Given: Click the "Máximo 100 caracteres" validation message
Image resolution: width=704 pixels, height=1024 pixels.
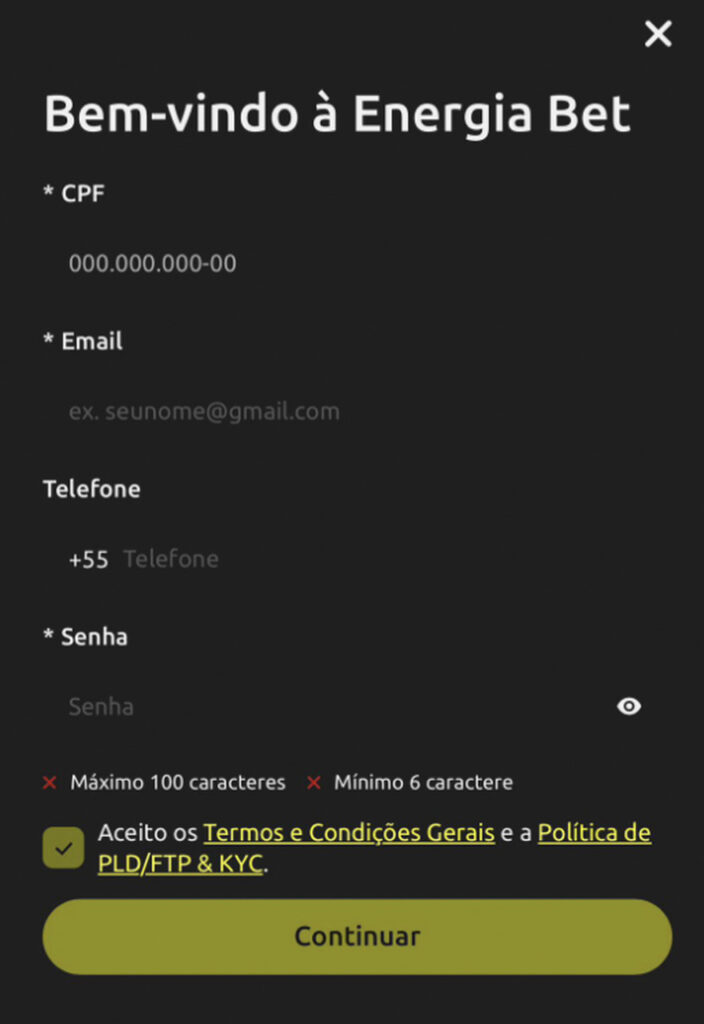Looking at the screenshot, I should [x=176, y=783].
